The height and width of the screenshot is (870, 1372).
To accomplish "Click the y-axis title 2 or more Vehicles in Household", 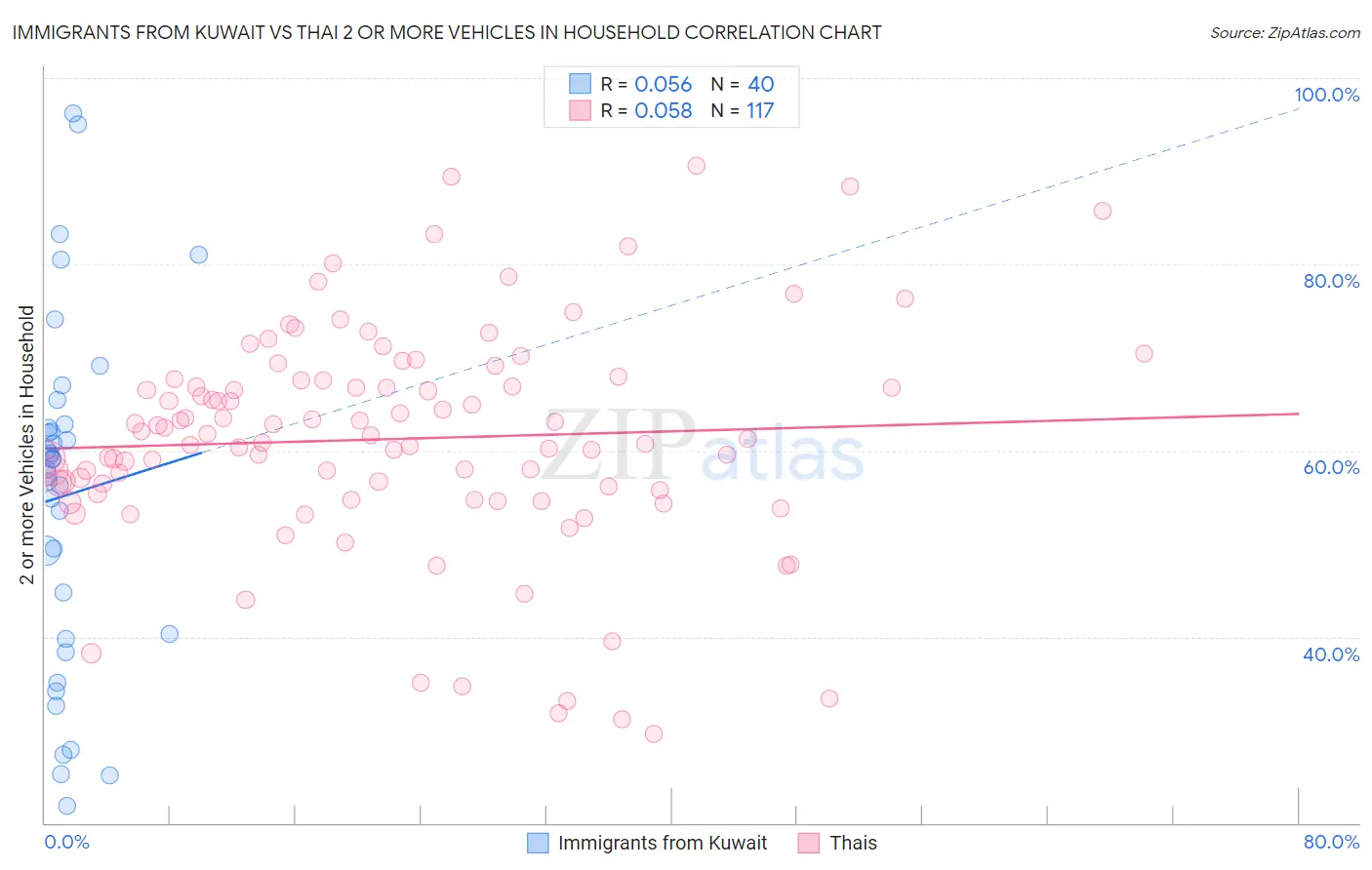I will click(26, 445).
